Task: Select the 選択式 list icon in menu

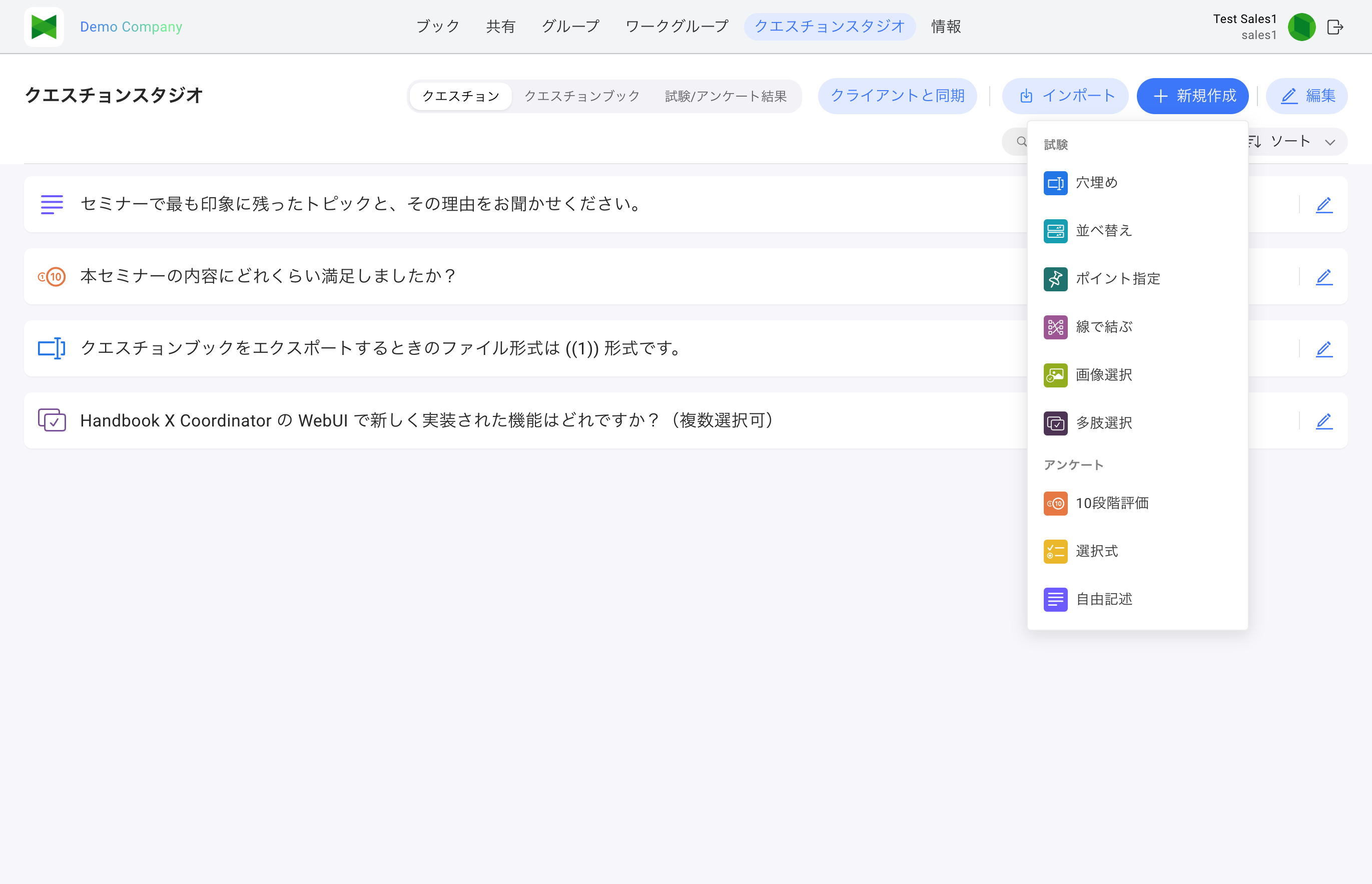Action: (1055, 552)
